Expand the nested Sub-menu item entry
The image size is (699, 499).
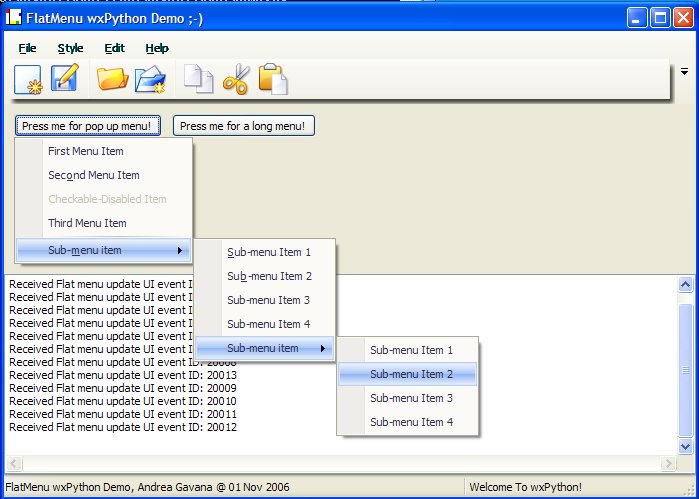pyautogui.click(x=265, y=348)
